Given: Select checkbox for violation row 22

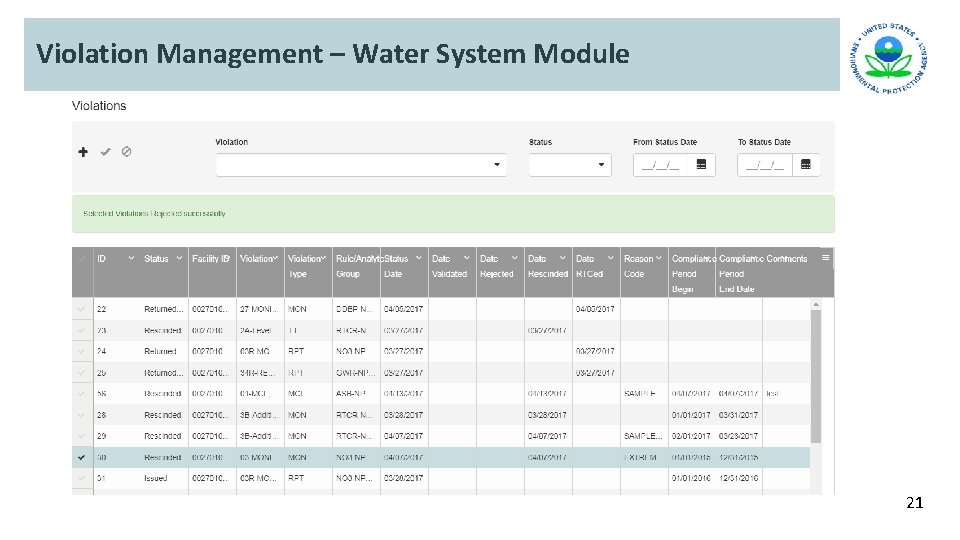Looking at the screenshot, I should point(81,309).
